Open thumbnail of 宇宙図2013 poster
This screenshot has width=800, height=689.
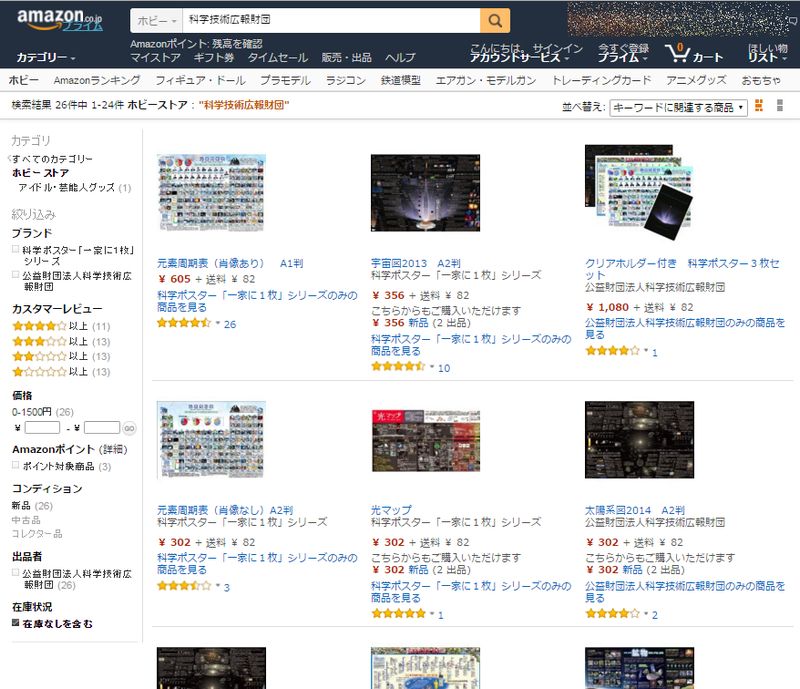[x=426, y=192]
